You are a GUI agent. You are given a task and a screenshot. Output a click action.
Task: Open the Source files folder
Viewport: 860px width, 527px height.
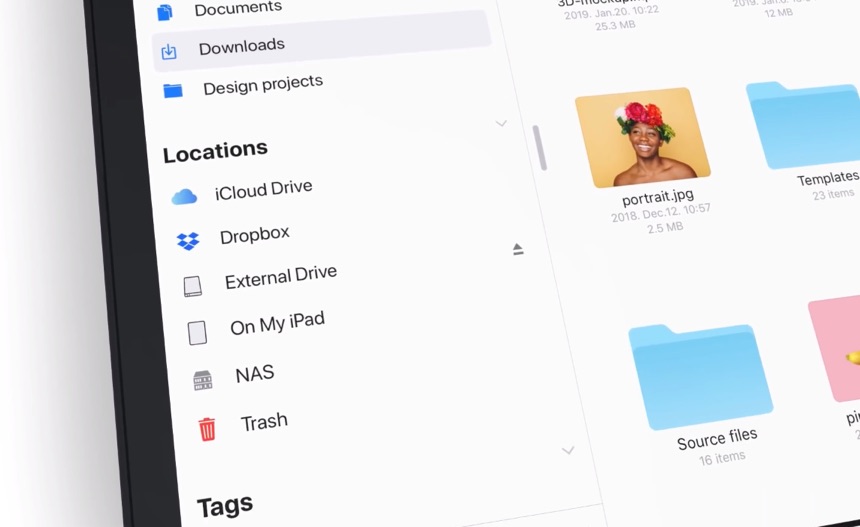tap(700, 376)
